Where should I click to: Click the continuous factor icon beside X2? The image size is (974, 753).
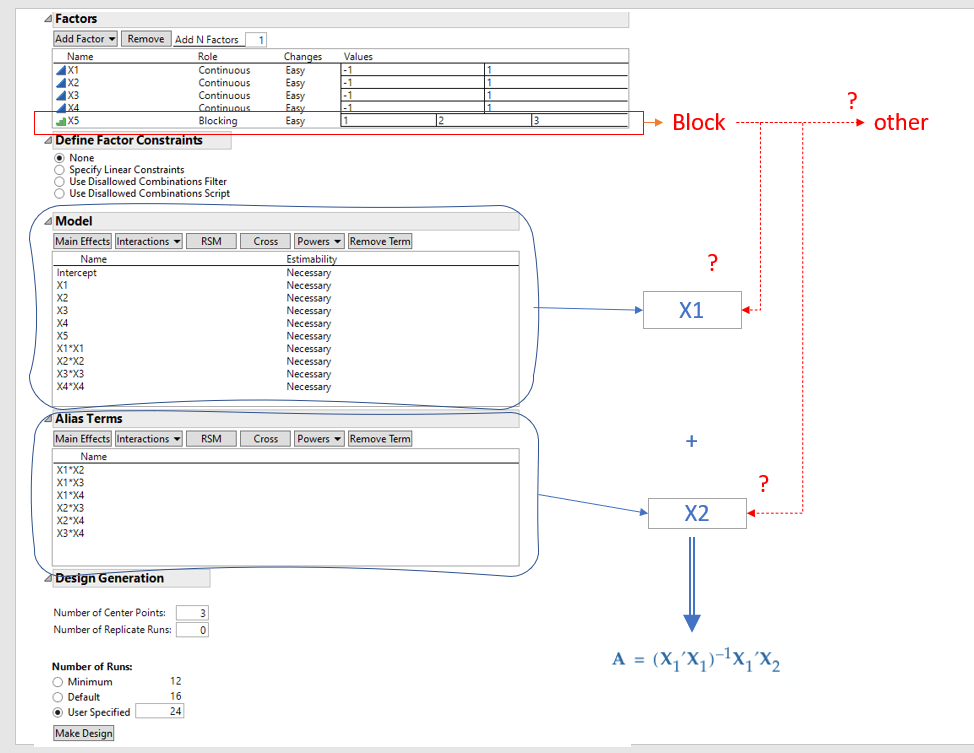click(x=63, y=83)
